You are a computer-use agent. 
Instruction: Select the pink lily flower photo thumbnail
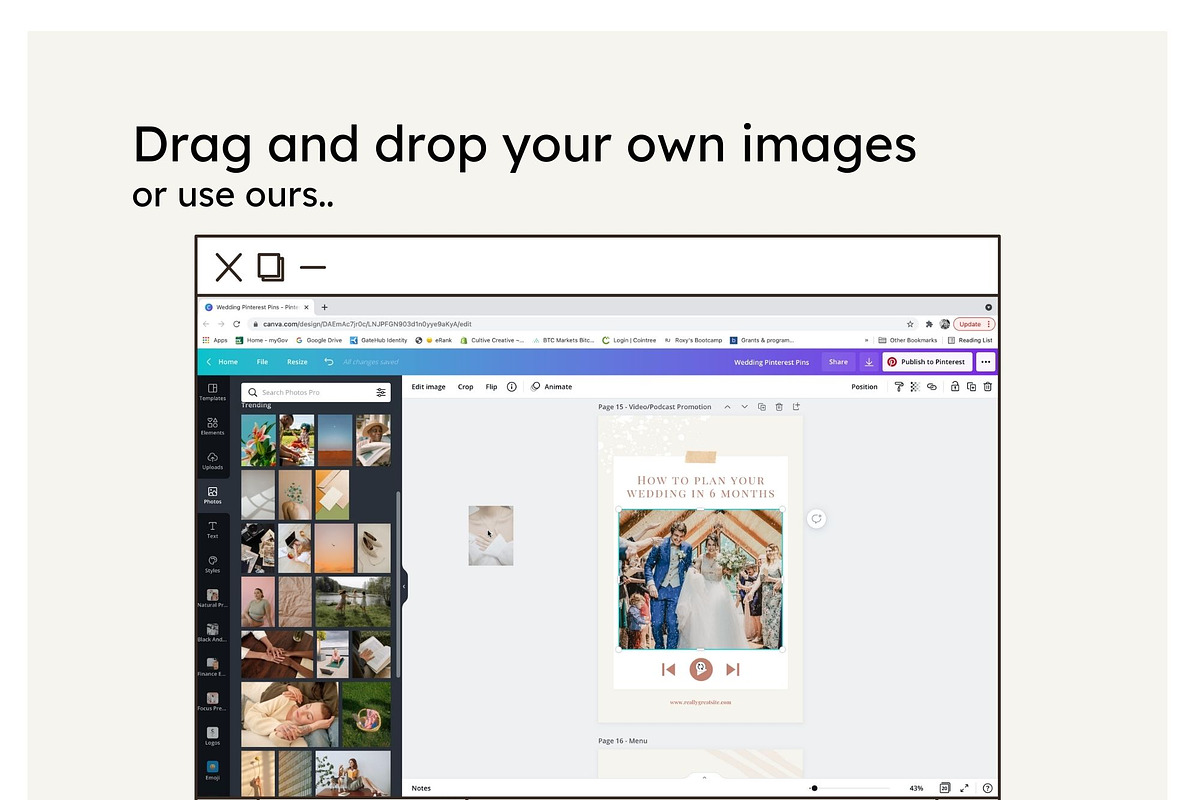[x=258, y=440]
